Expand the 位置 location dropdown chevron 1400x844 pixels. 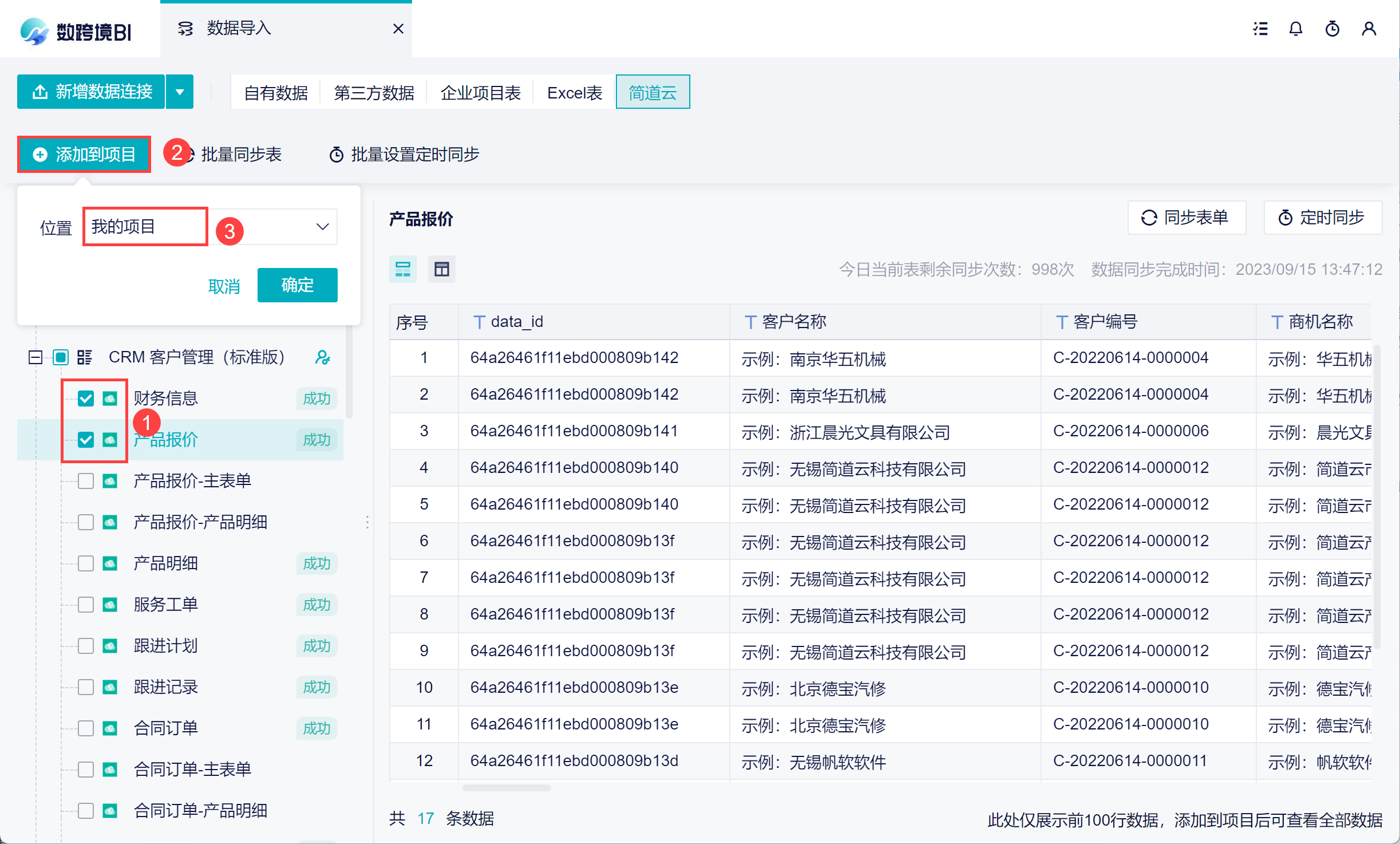click(323, 227)
